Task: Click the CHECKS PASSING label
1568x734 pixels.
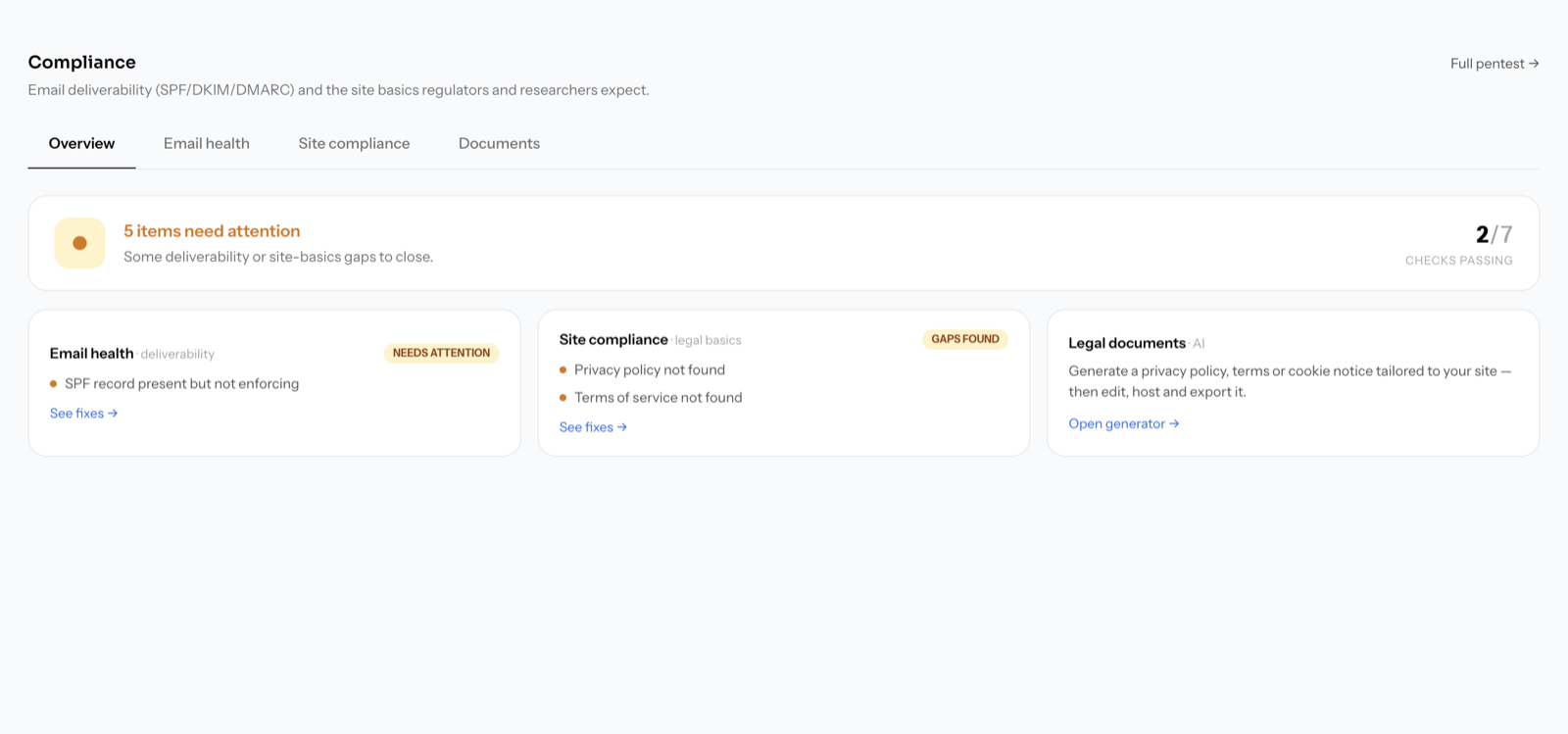Action: tap(1458, 261)
